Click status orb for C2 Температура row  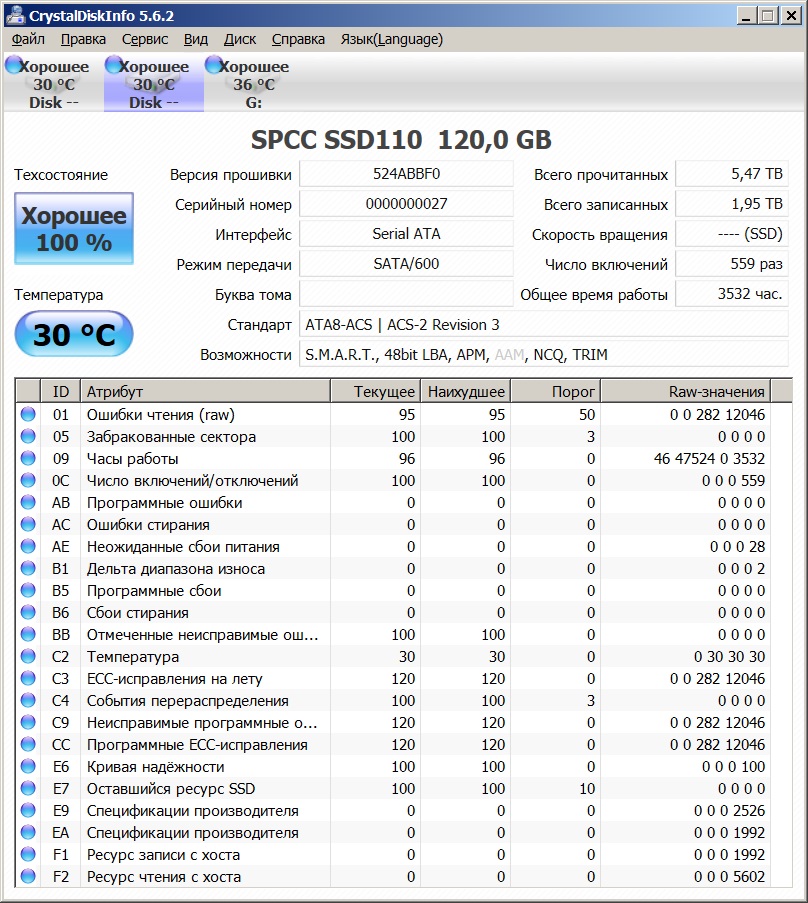coord(28,656)
